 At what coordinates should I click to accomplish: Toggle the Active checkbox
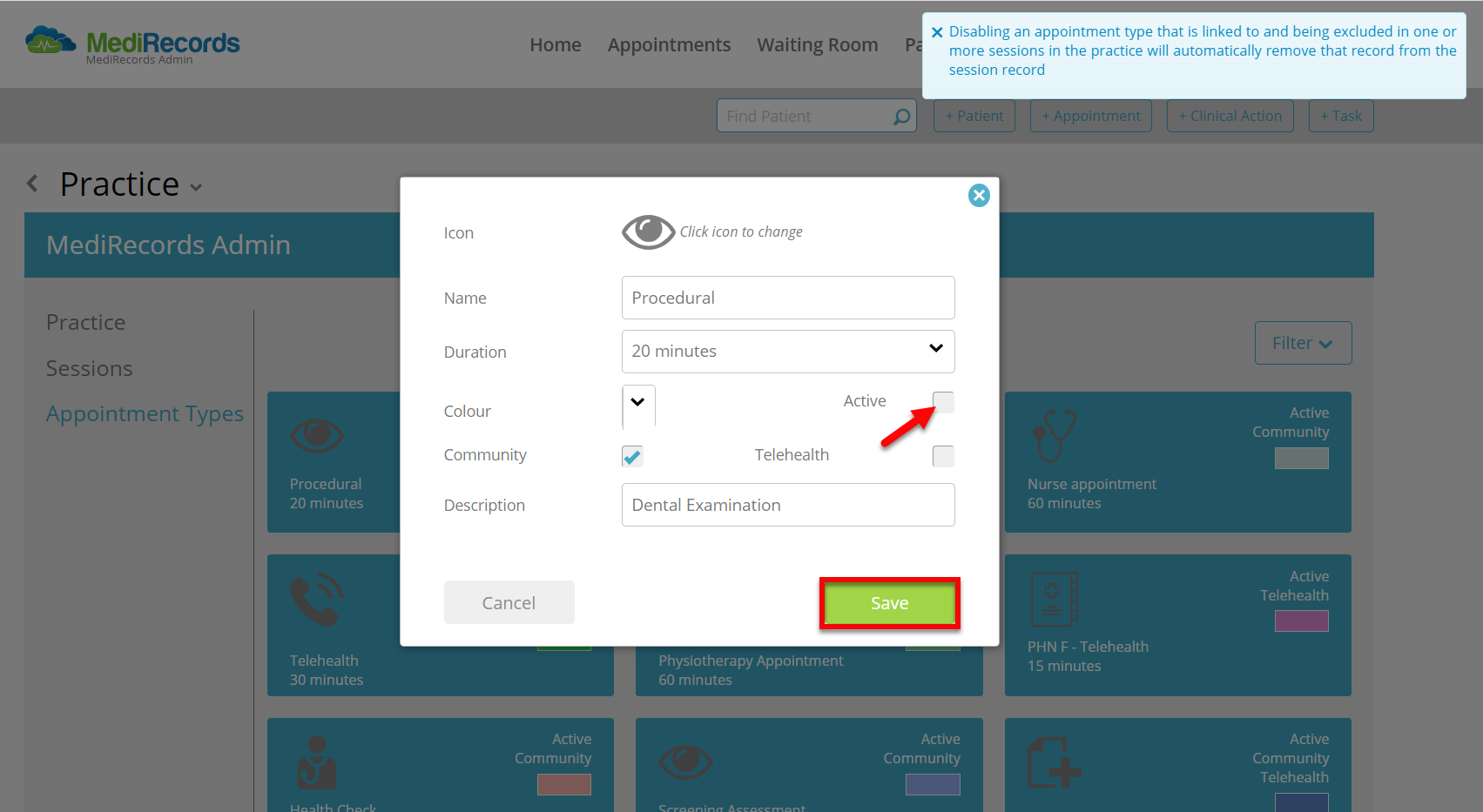pyautogui.click(x=943, y=402)
